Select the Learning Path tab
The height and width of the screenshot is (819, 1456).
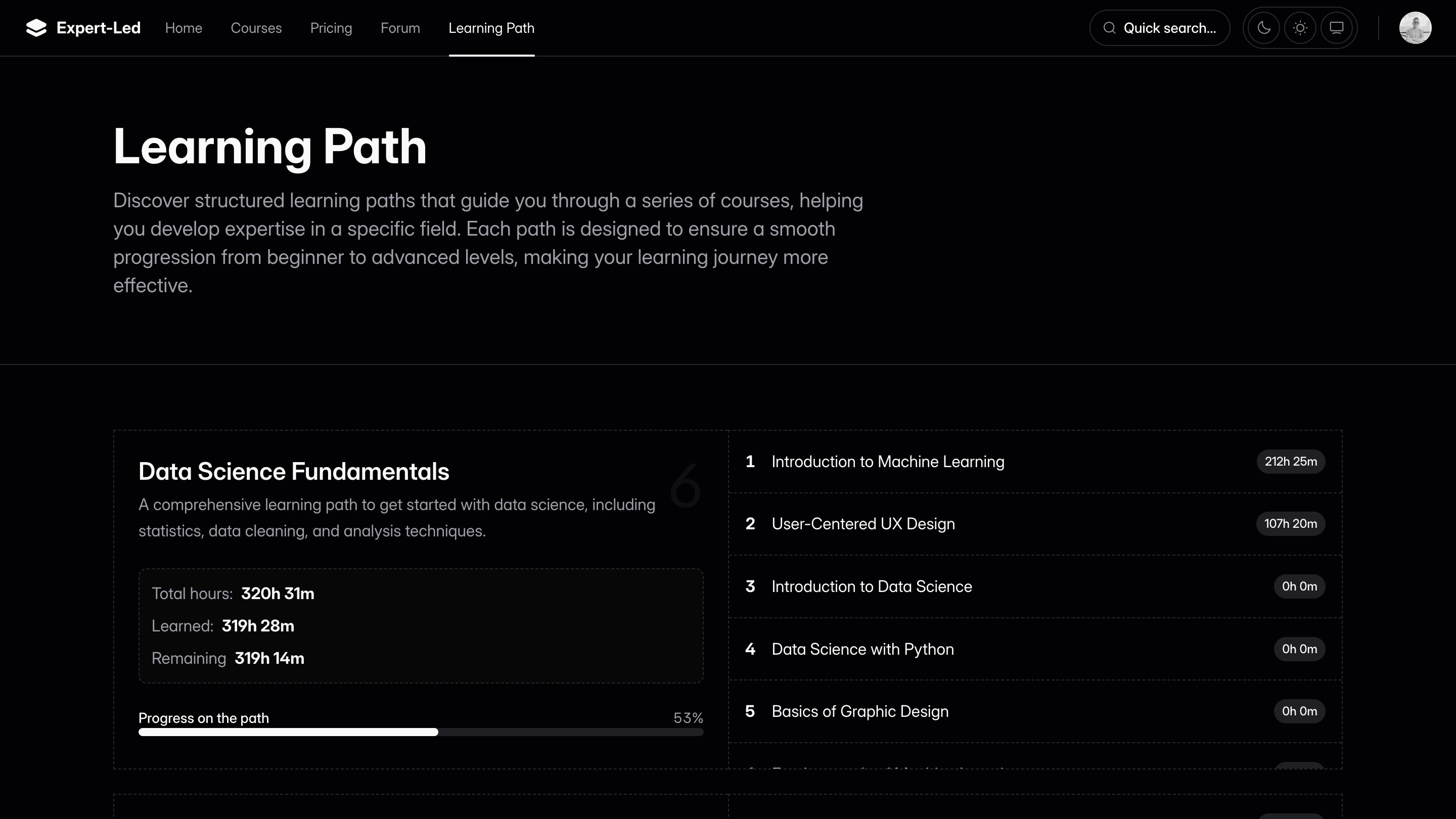491,28
